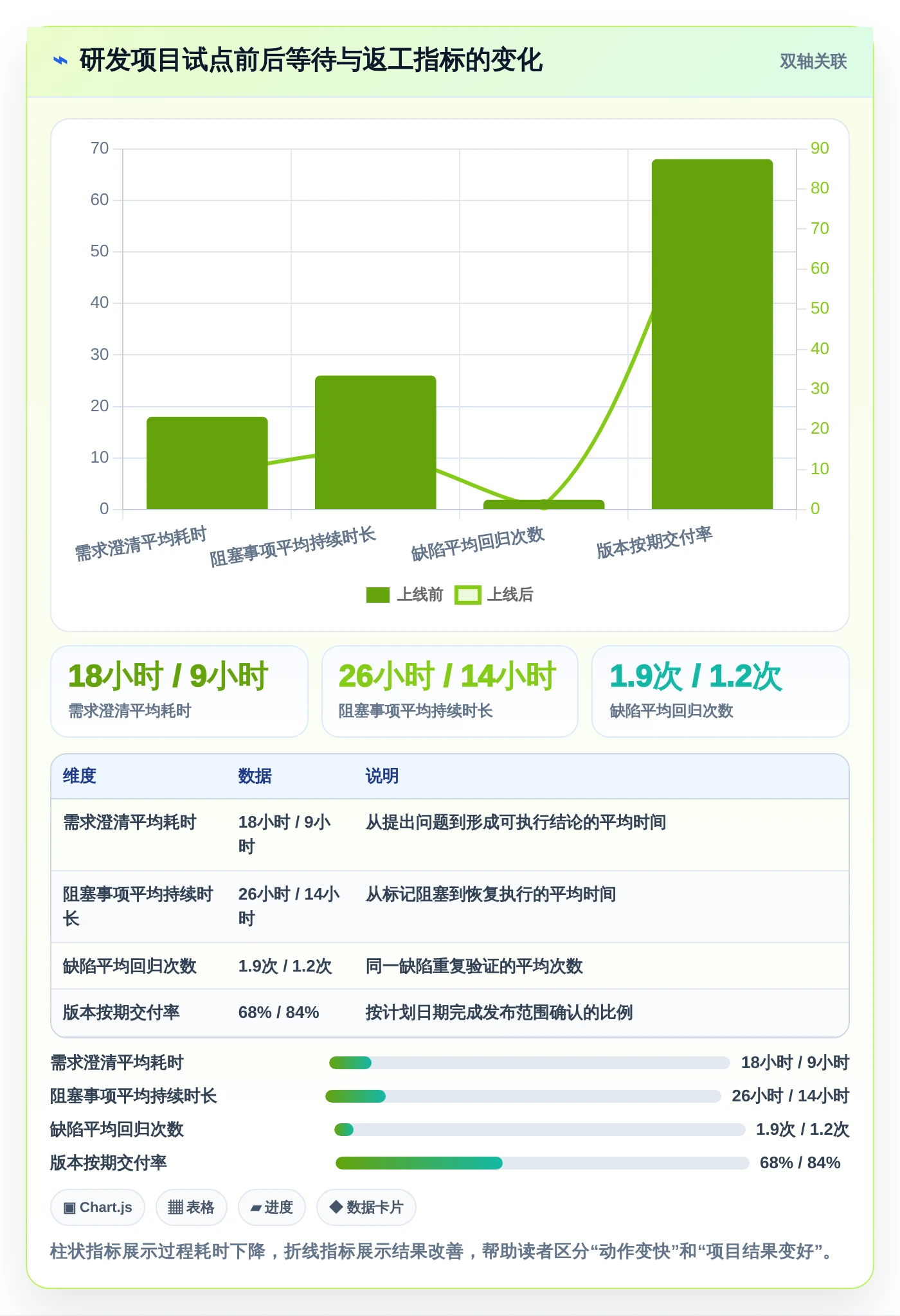Click the 需求澄清平均耗时 bar in the chart
The image size is (900, 1316).
coord(207,463)
